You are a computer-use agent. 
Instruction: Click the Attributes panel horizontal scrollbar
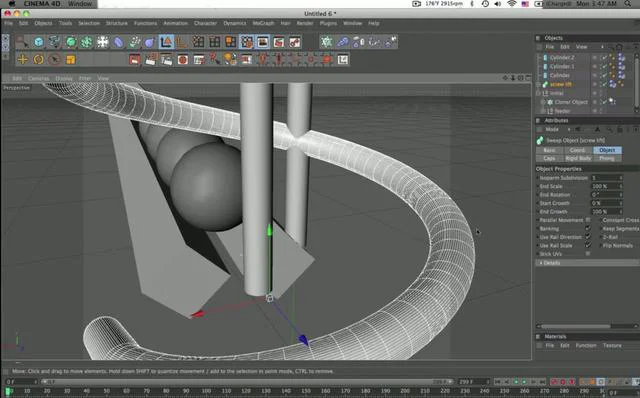click(x=576, y=326)
